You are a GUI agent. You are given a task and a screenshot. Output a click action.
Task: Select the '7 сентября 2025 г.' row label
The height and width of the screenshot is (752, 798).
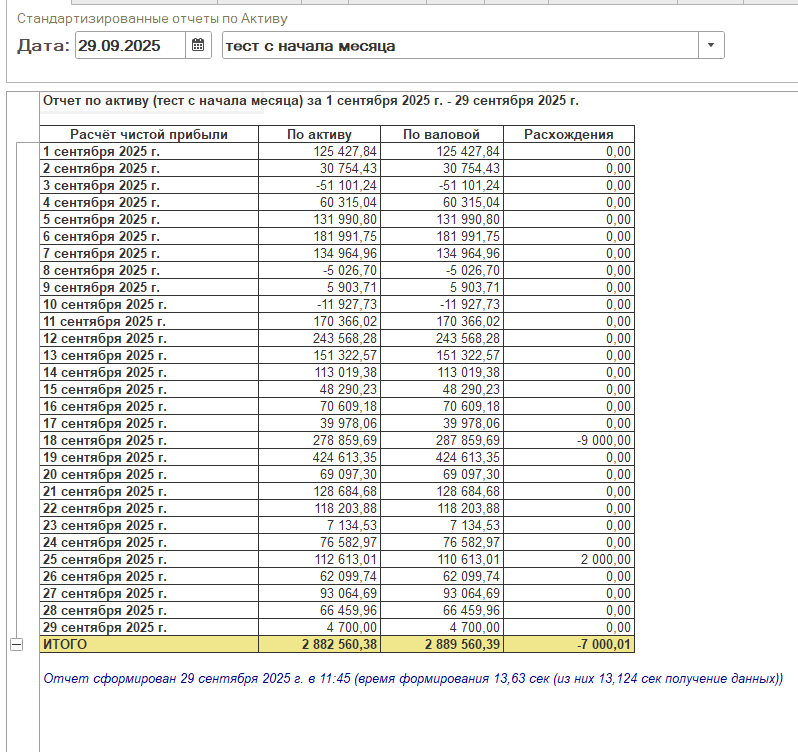click(x=149, y=253)
